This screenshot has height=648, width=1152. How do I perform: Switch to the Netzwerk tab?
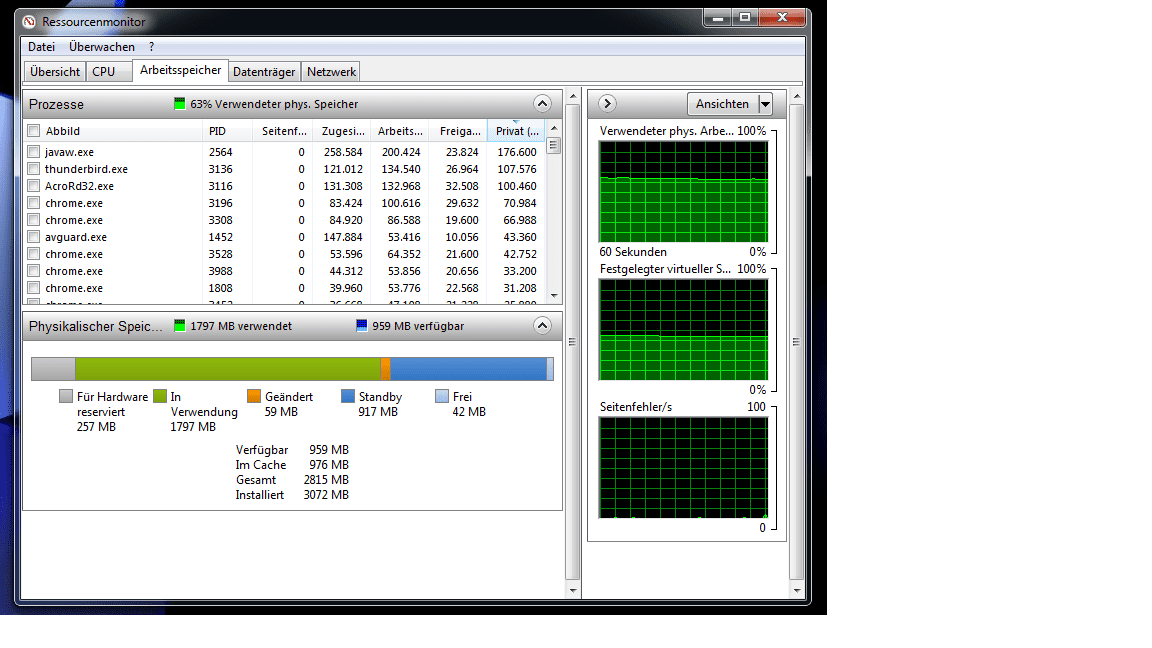pos(331,71)
